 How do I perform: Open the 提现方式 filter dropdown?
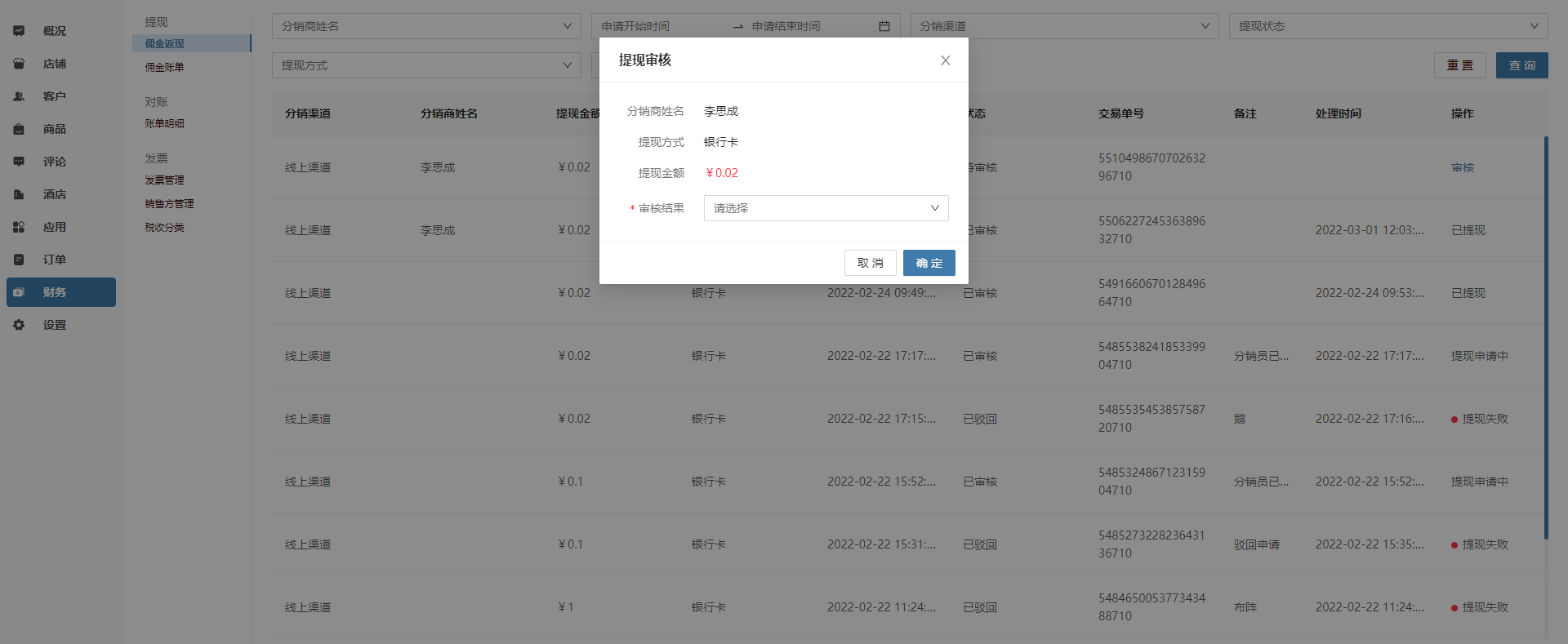coord(425,65)
